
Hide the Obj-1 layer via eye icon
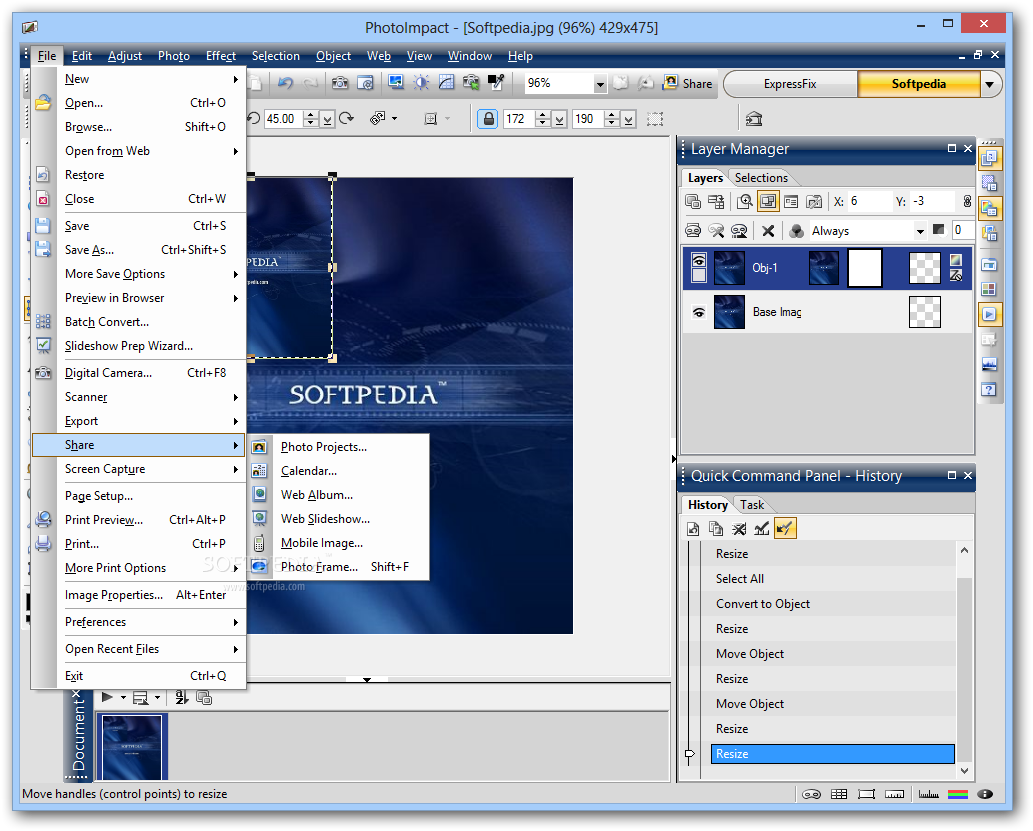[698, 258]
